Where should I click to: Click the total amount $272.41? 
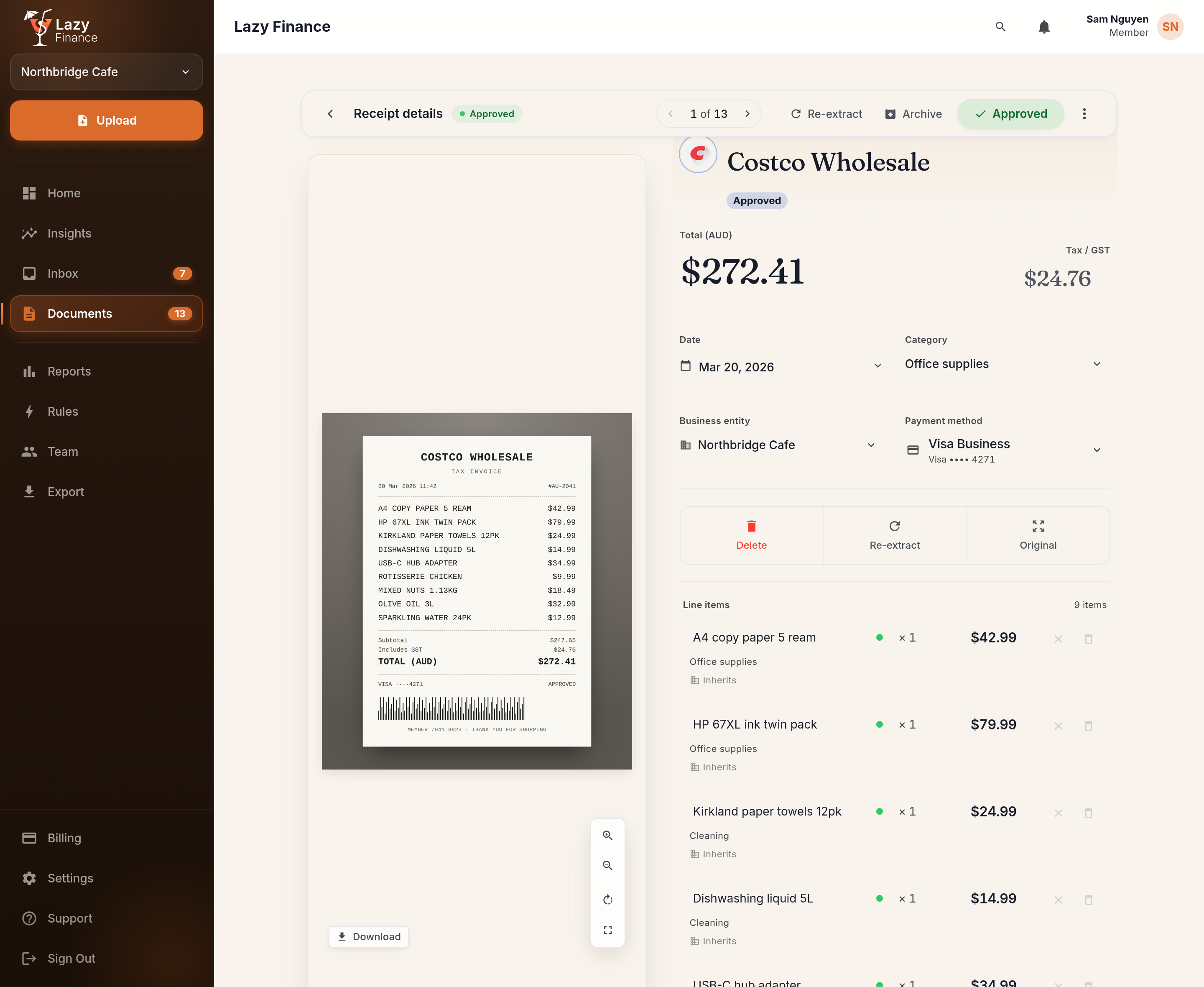click(x=742, y=271)
